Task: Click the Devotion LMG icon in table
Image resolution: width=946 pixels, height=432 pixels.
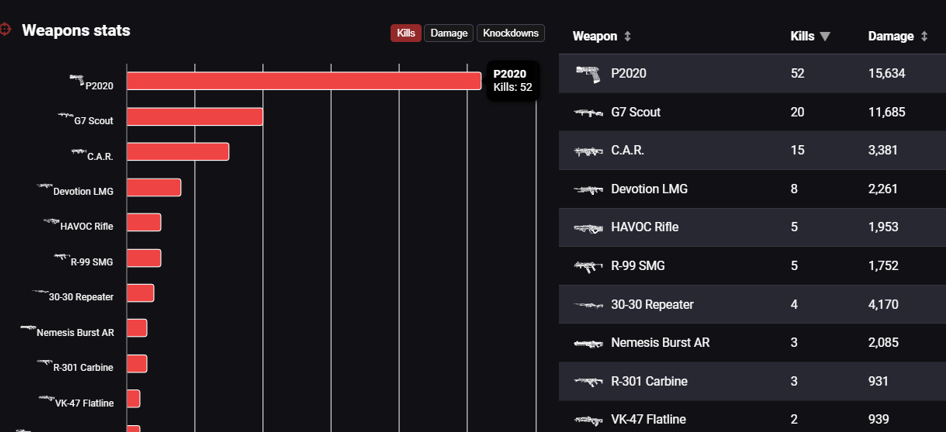Action: [588, 189]
